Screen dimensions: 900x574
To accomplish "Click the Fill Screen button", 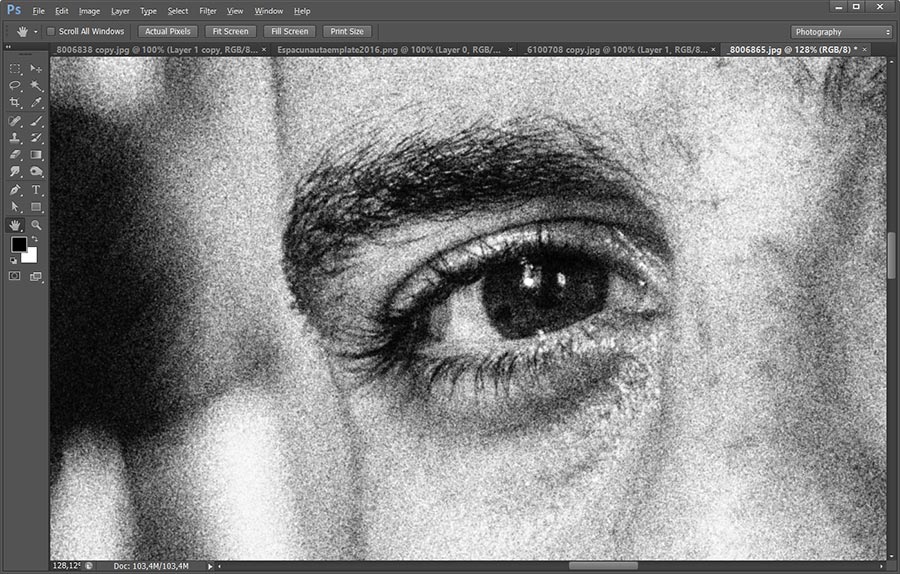I will pos(289,32).
